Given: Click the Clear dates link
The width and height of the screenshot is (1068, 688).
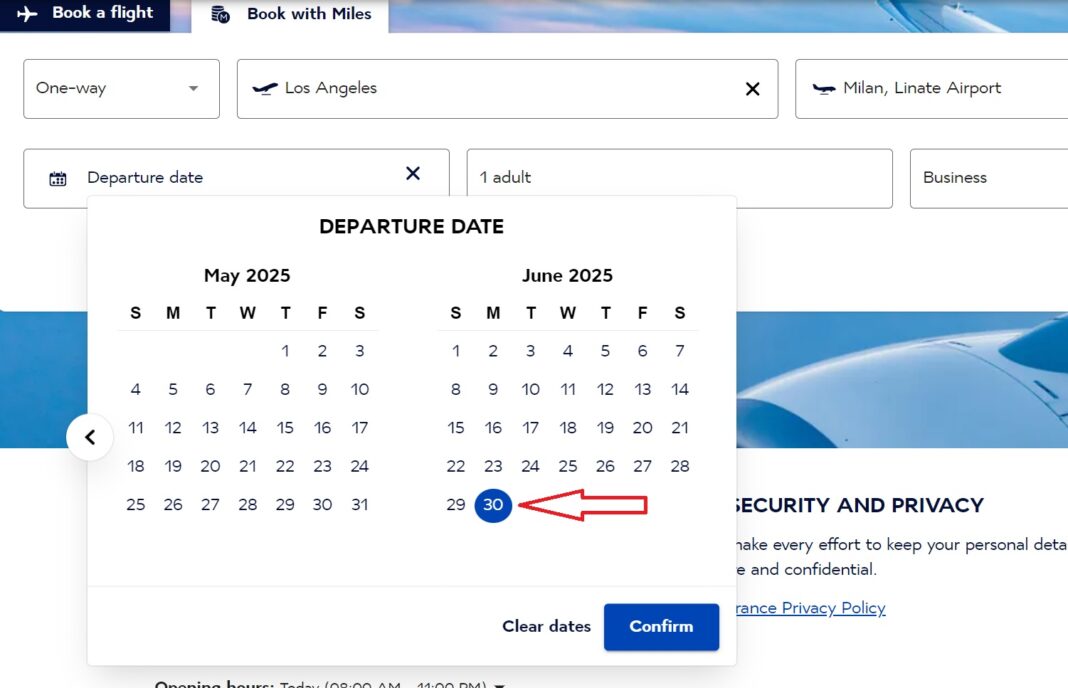Looking at the screenshot, I should point(546,626).
